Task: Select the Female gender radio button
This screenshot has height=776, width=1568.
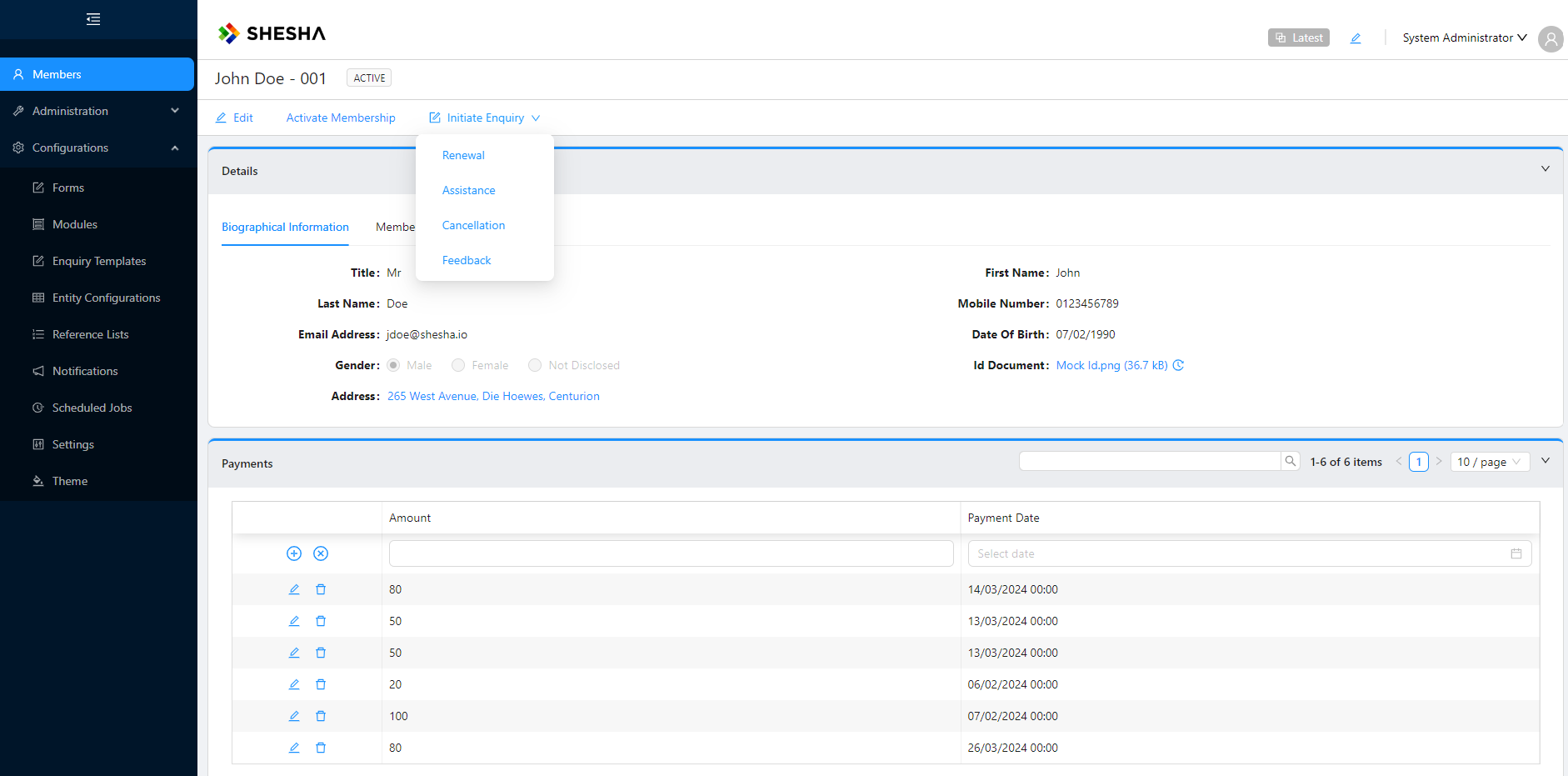Action: point(458,365)
